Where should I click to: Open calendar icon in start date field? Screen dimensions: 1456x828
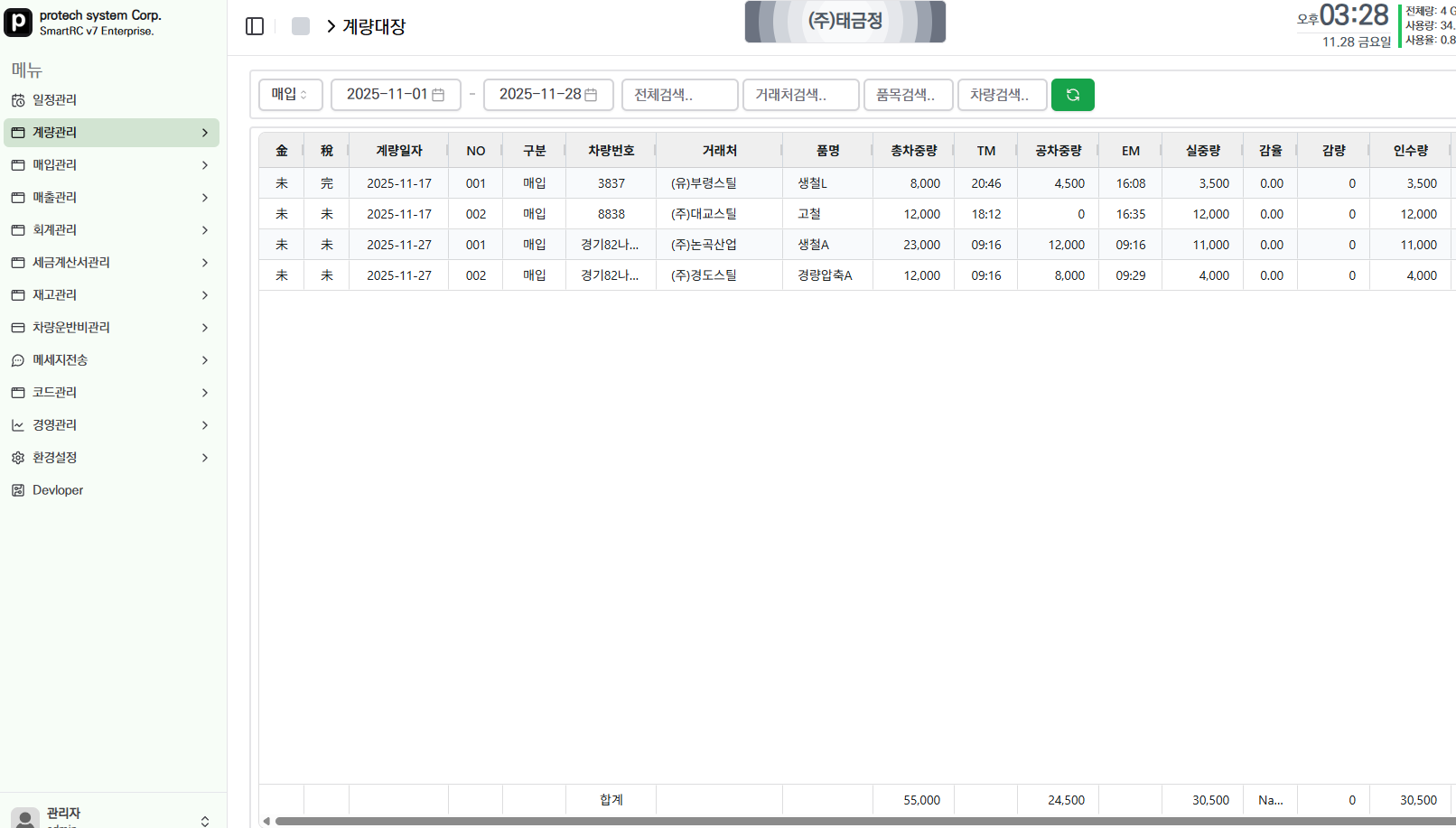click(438, 95)
